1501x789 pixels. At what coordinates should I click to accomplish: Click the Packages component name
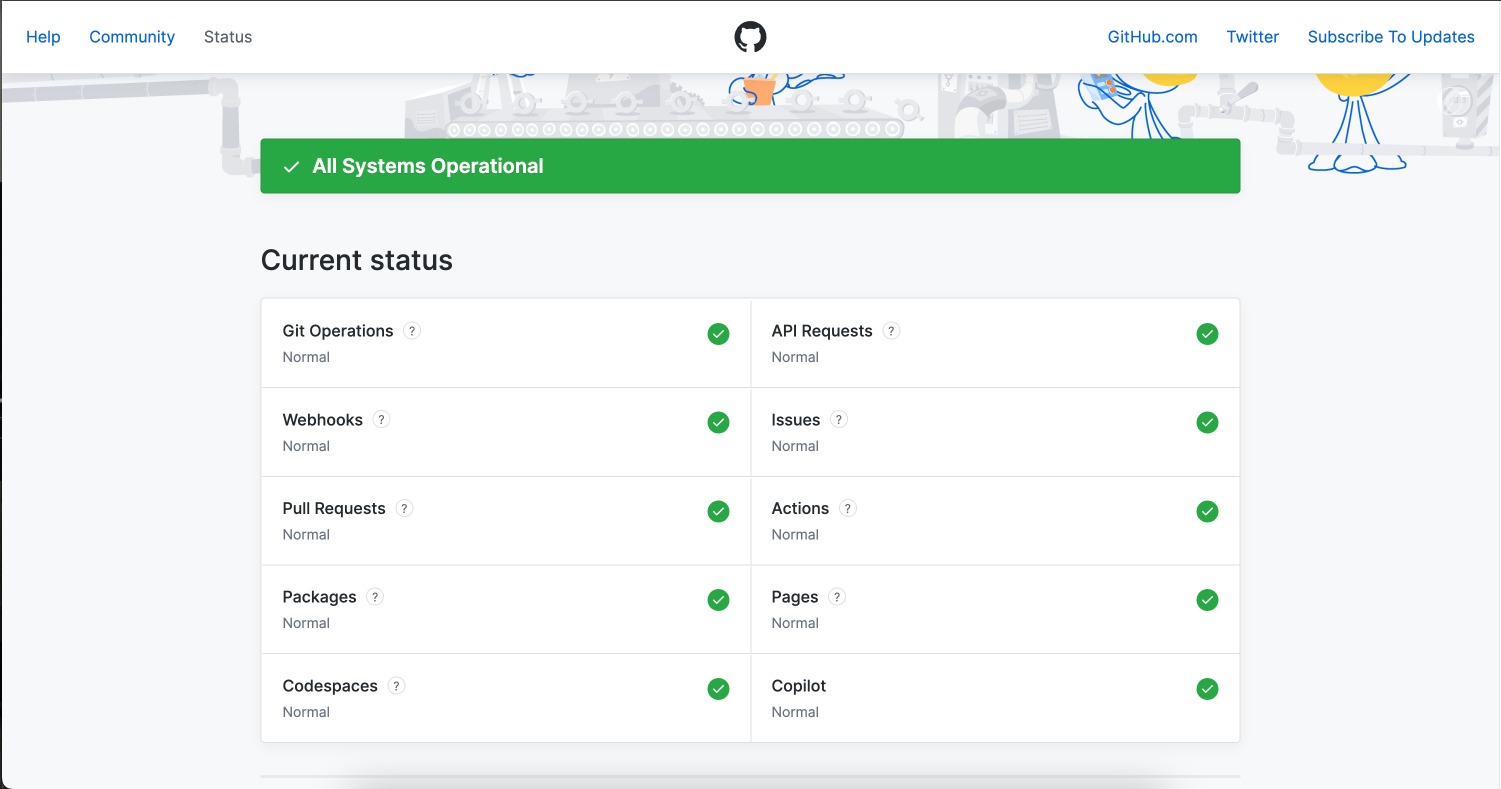tap(320, 597)
